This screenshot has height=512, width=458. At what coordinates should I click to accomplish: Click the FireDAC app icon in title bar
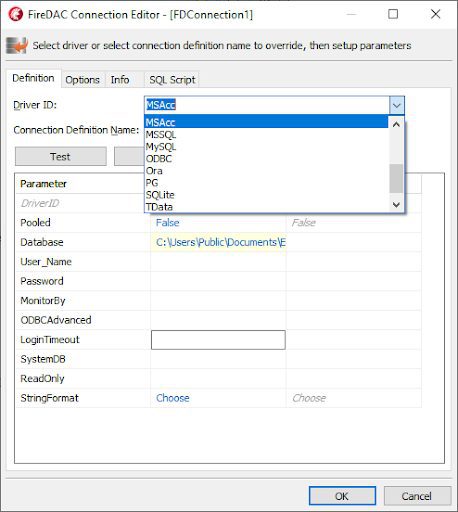pyautogui.click(x=16, y=14)
